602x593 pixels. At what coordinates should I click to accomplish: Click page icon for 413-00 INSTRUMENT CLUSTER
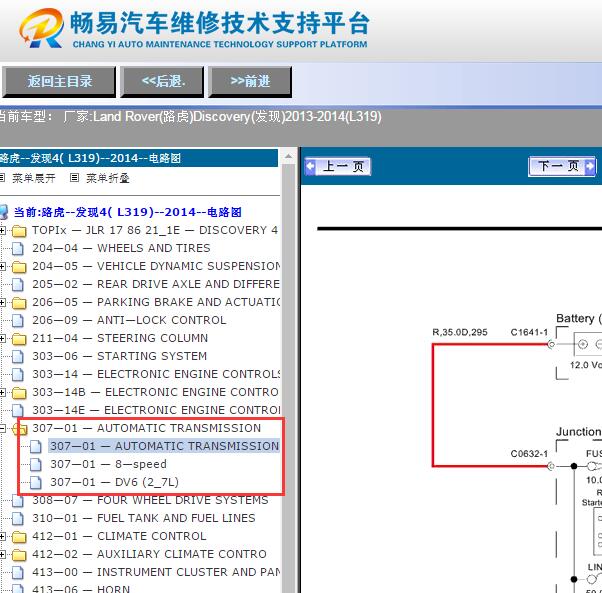18,573
